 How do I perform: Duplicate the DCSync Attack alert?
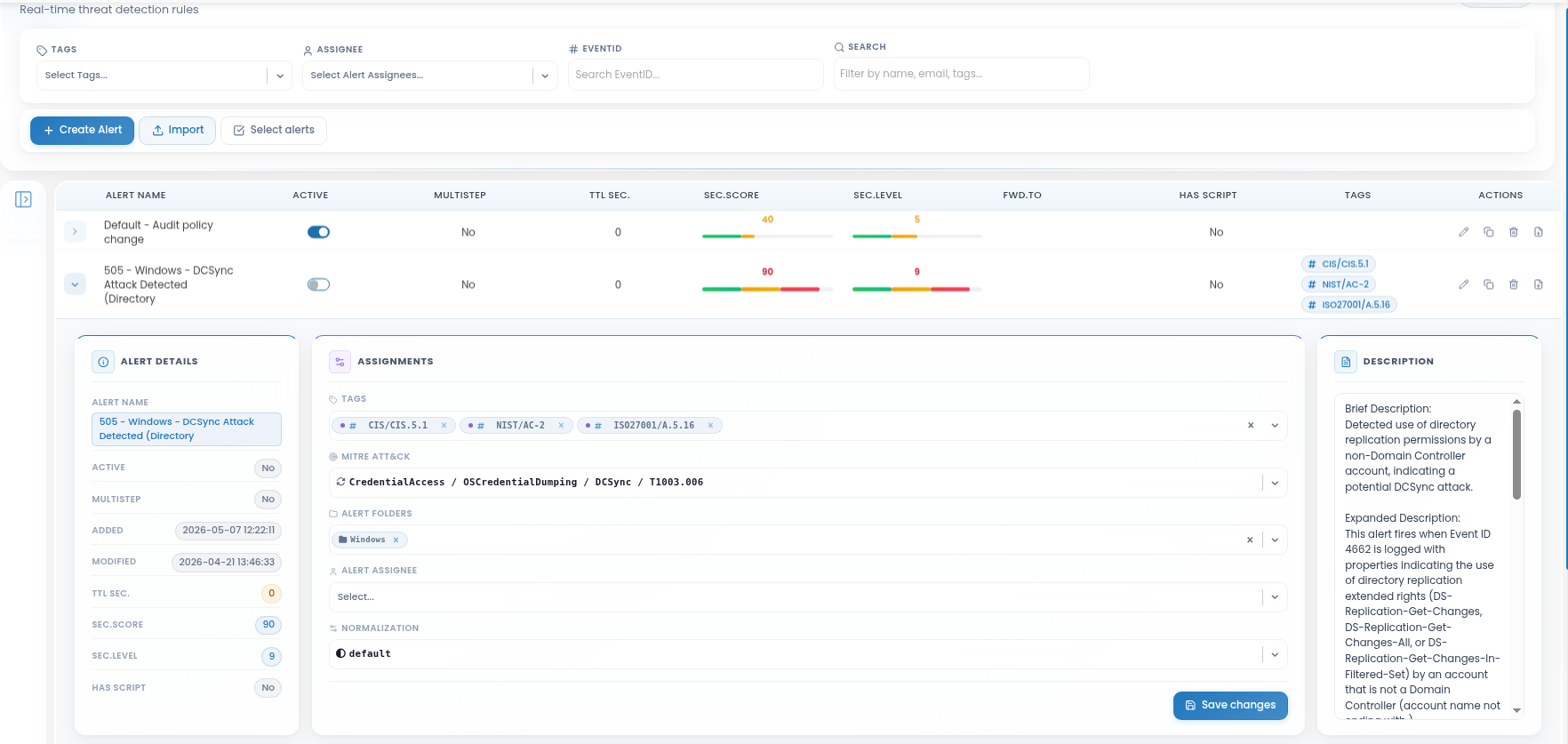[1488, 284]
